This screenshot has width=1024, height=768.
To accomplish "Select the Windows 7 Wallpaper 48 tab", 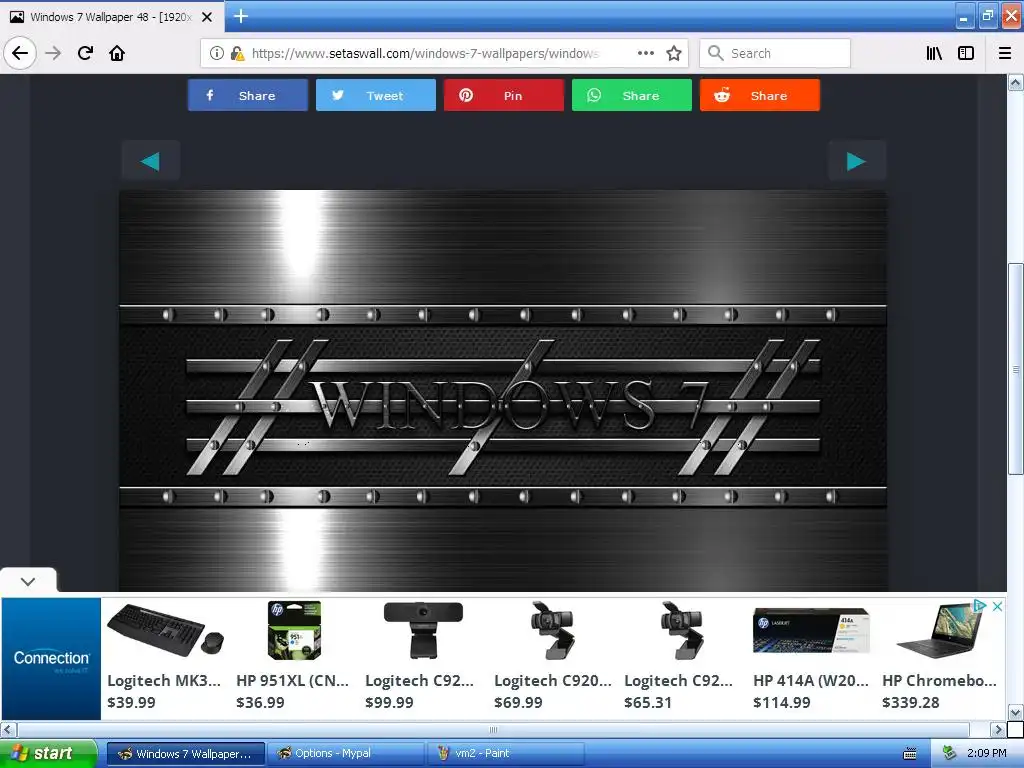I will pos(112,17).
